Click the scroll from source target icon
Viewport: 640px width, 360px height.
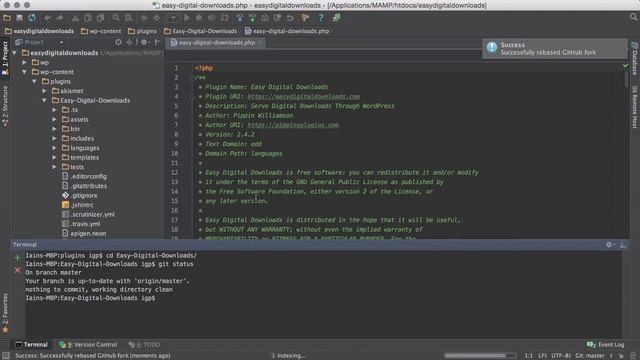[118, 42]
